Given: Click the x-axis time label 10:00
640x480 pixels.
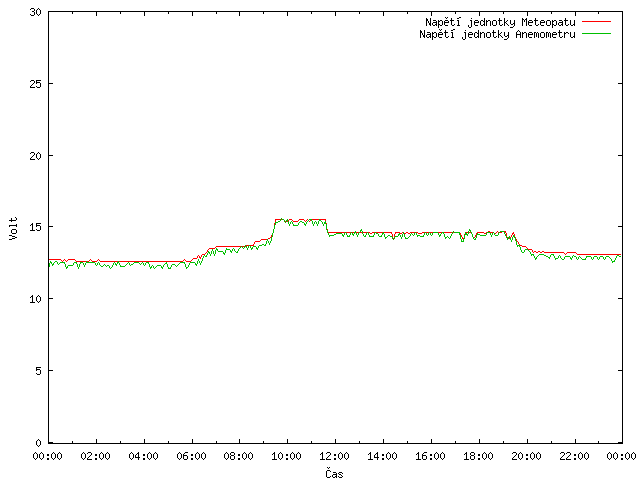Looking at the screenshot, I should [x=287, y=456].
